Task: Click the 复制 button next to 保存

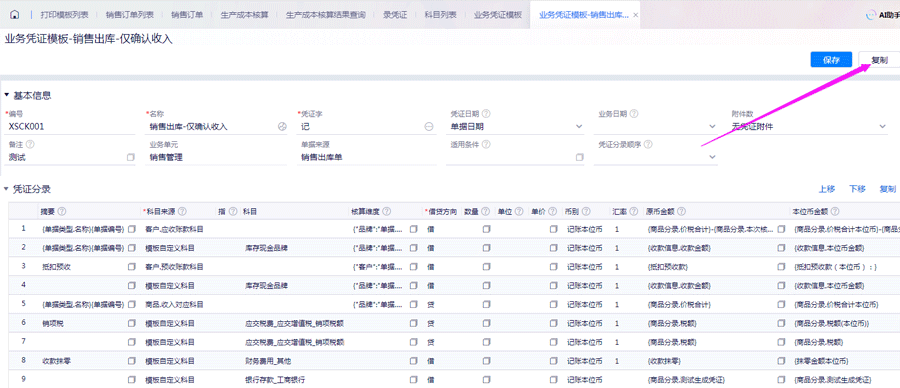Action: (879, 60)
